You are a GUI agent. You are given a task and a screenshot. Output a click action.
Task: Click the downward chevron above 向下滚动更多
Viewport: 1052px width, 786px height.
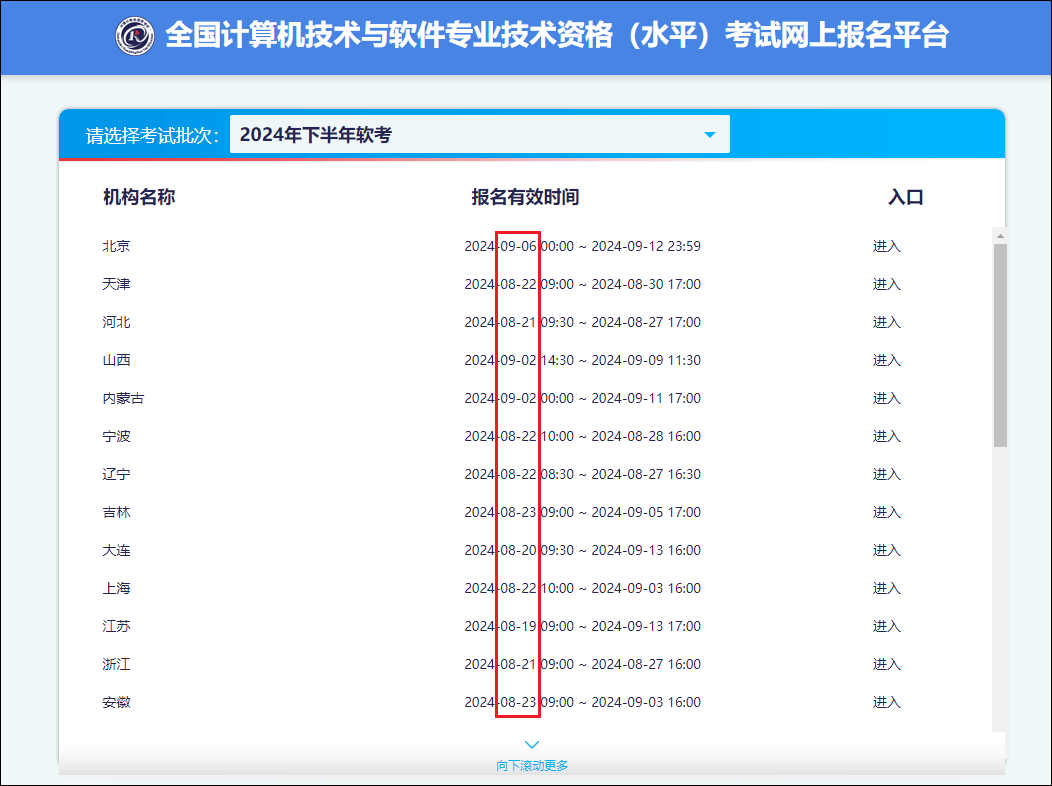point(531,743)
